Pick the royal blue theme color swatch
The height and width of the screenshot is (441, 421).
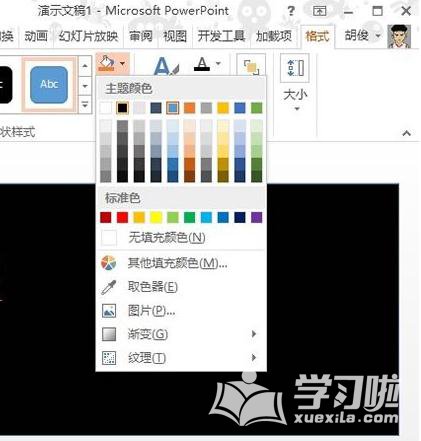click(x=240, y=108)
